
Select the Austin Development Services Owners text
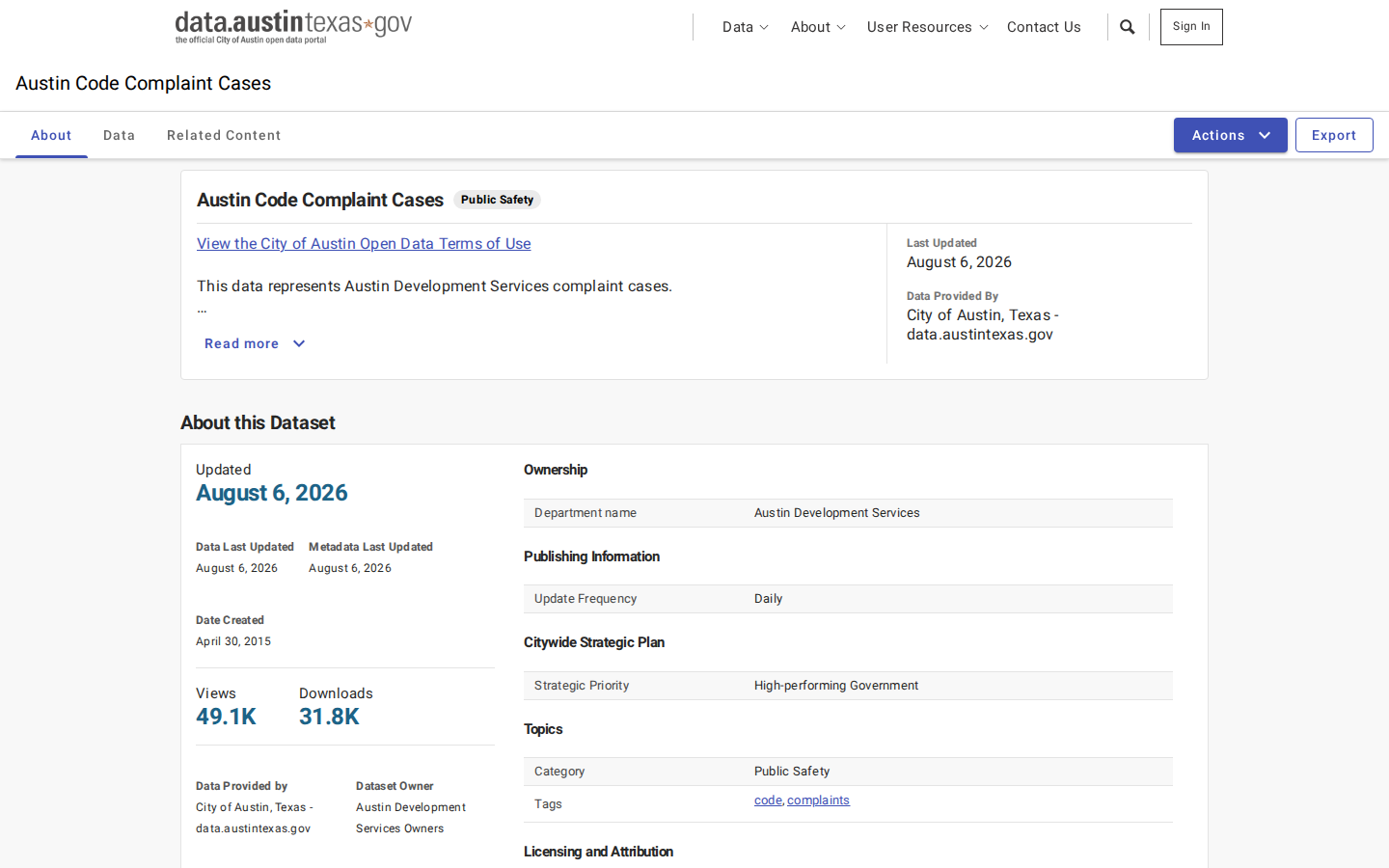tap(411, 818)
